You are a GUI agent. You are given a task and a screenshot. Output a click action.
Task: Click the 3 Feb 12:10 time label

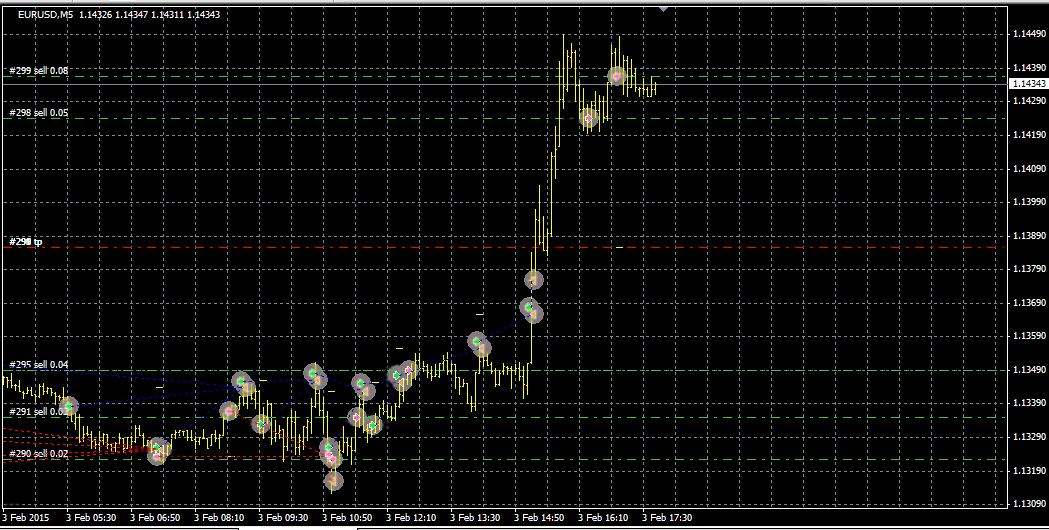click(x=411, y=517)
